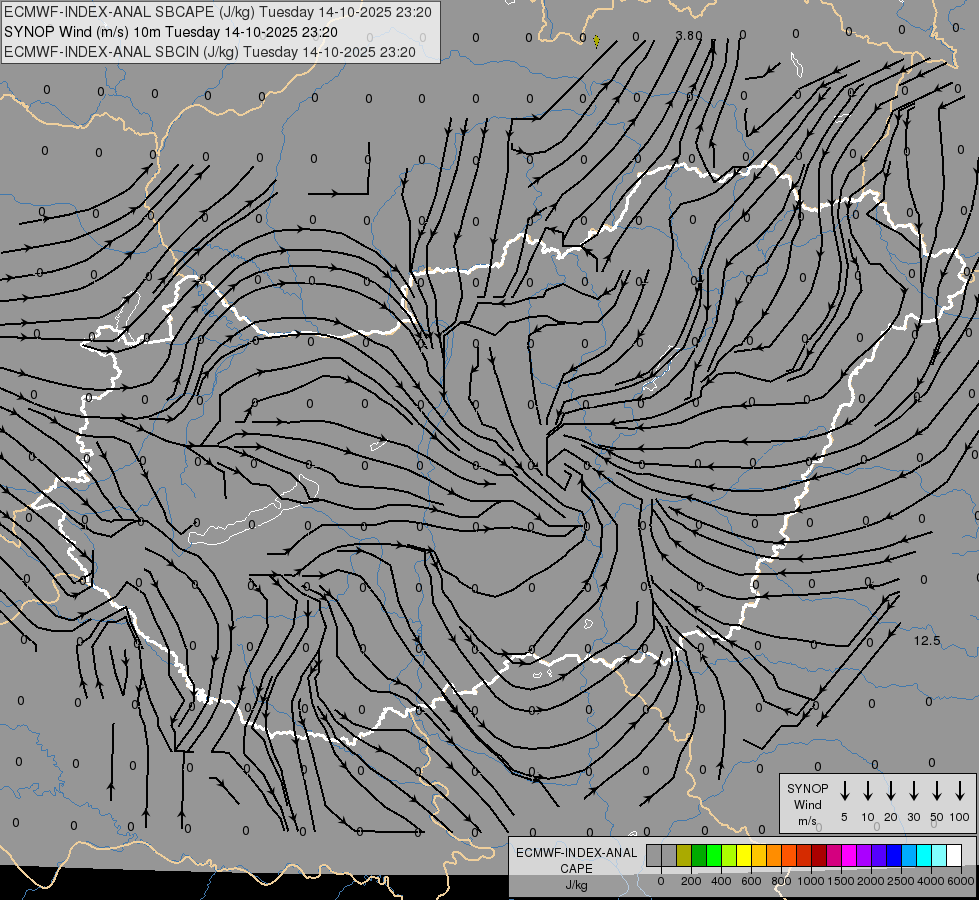The image size is (979, 900).
Task: Click the wind arrow above the 100 label
Action: (960, 791)
